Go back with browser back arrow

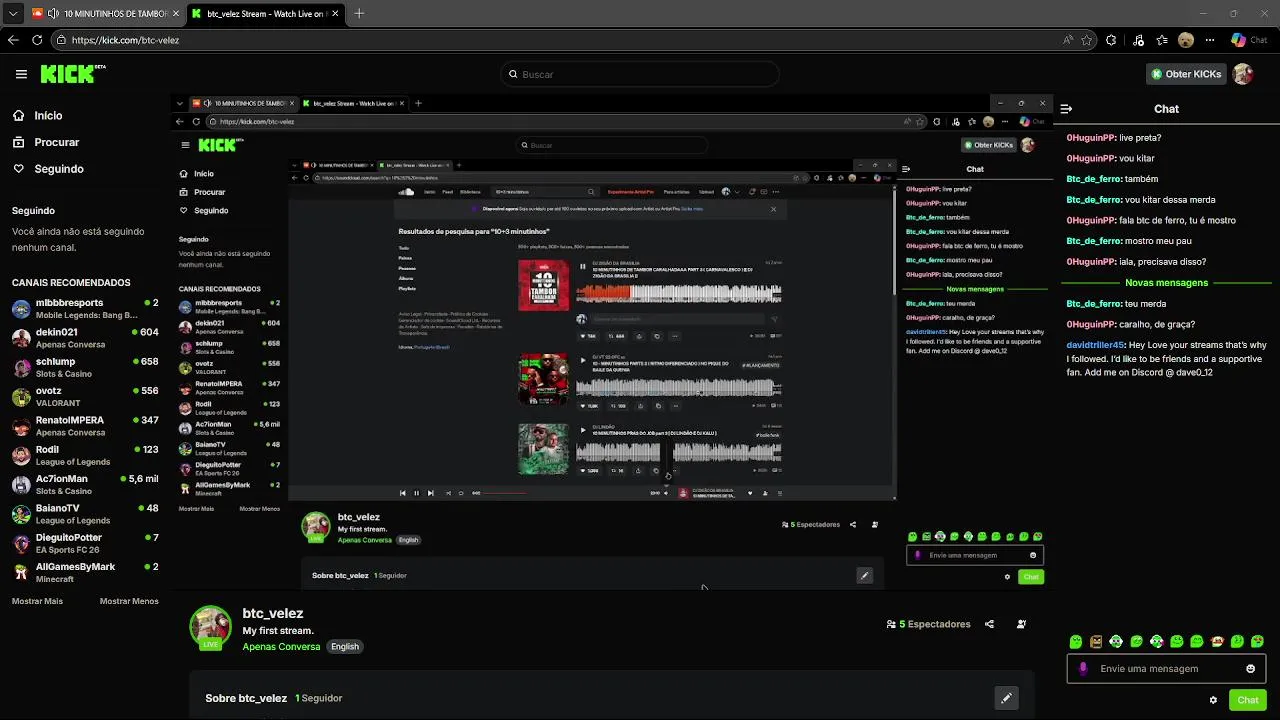[x=13, y=40]
